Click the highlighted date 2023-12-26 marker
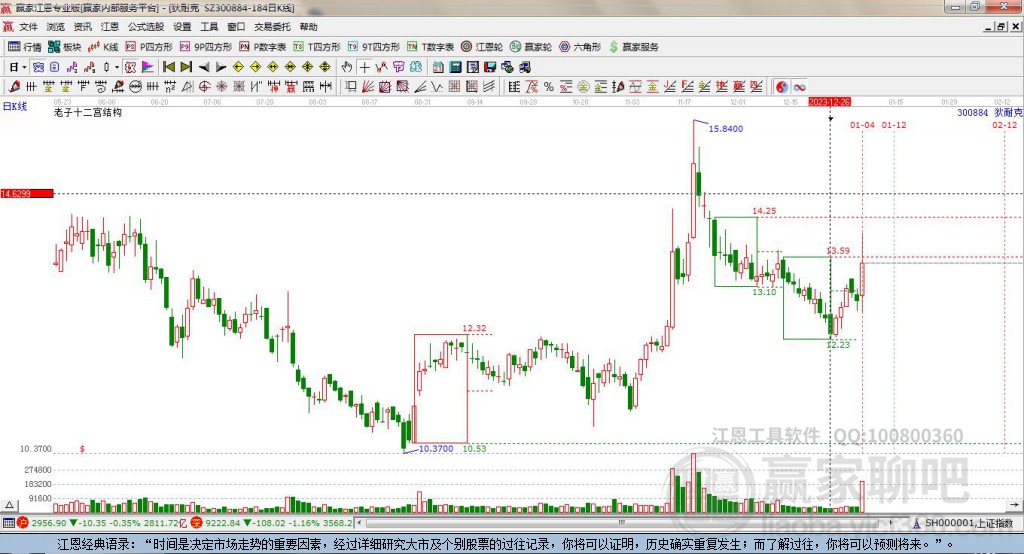Viewport: 1024px width, 554px height. tap(829, 103)
